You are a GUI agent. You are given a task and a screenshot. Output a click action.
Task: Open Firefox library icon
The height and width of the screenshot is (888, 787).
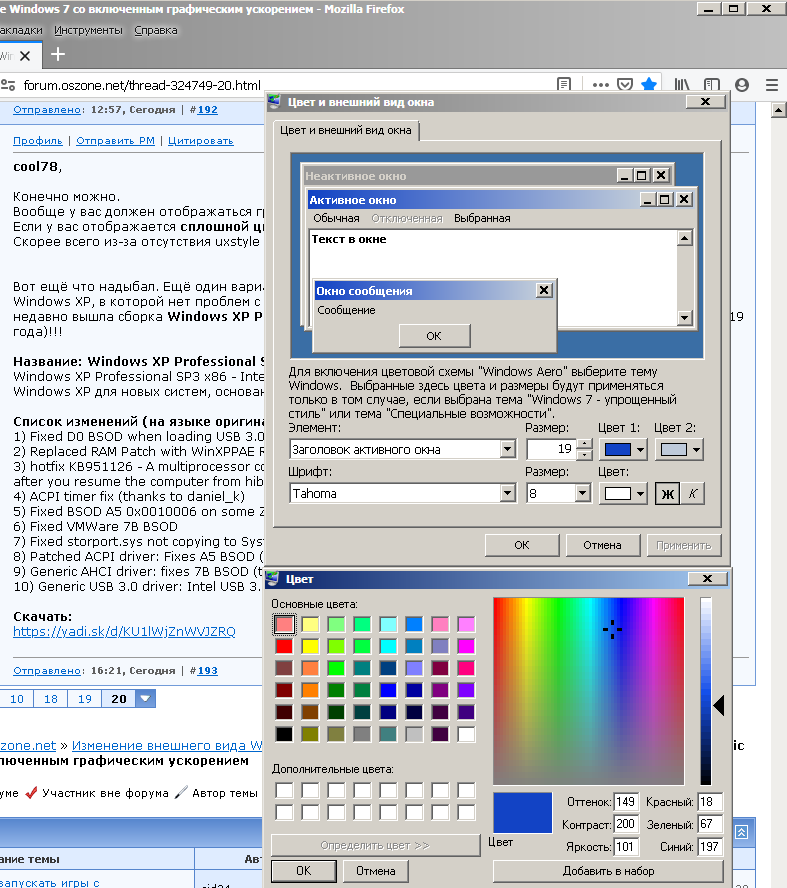(x=682, y=85)
